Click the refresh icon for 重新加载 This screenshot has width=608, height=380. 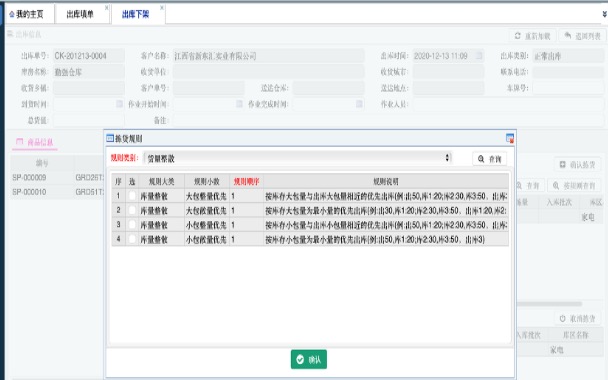[x=518, y=36]
